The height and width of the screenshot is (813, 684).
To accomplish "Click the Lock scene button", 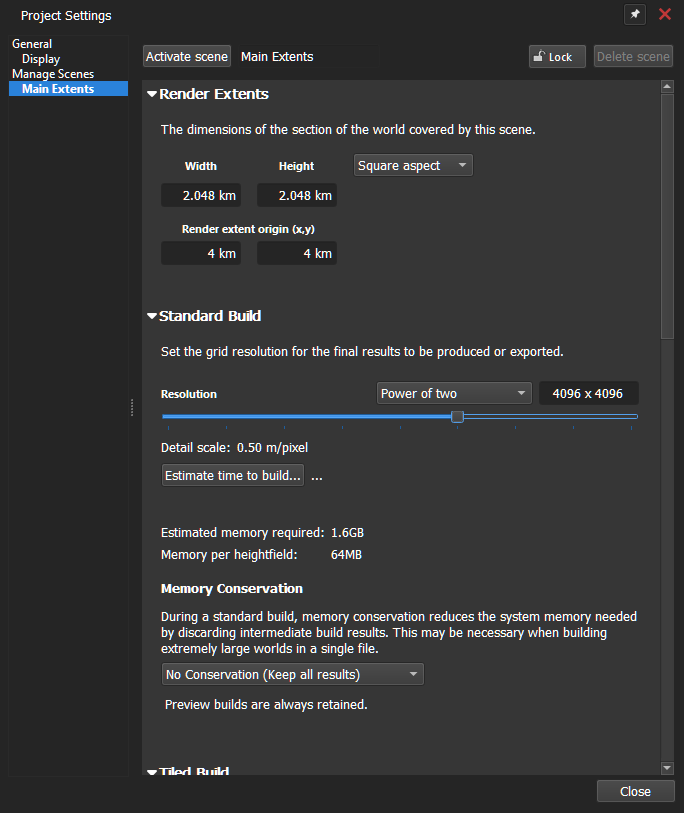I will 557,57.
